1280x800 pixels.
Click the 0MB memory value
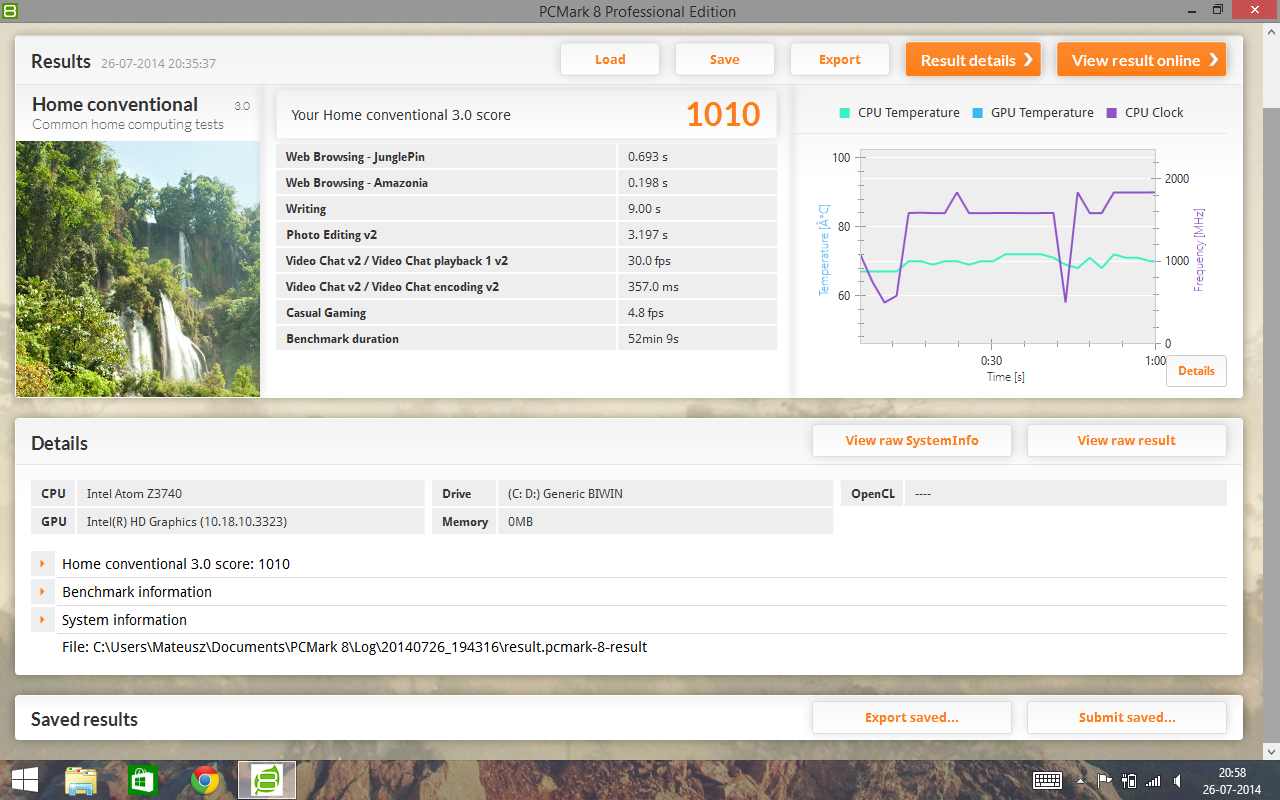click(x=520, y=521)
